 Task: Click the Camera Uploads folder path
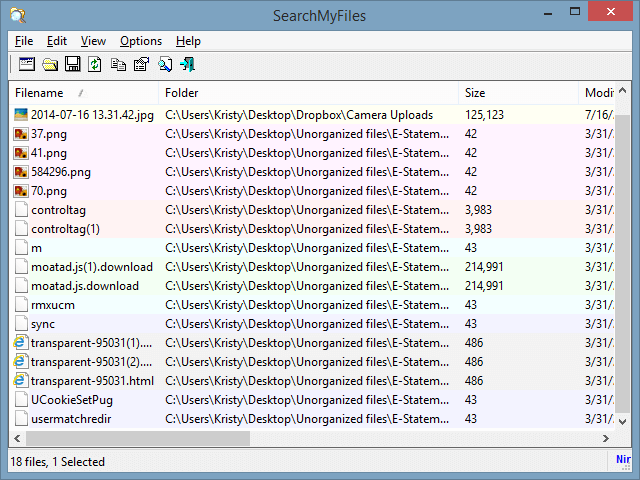tap(299, 115)
